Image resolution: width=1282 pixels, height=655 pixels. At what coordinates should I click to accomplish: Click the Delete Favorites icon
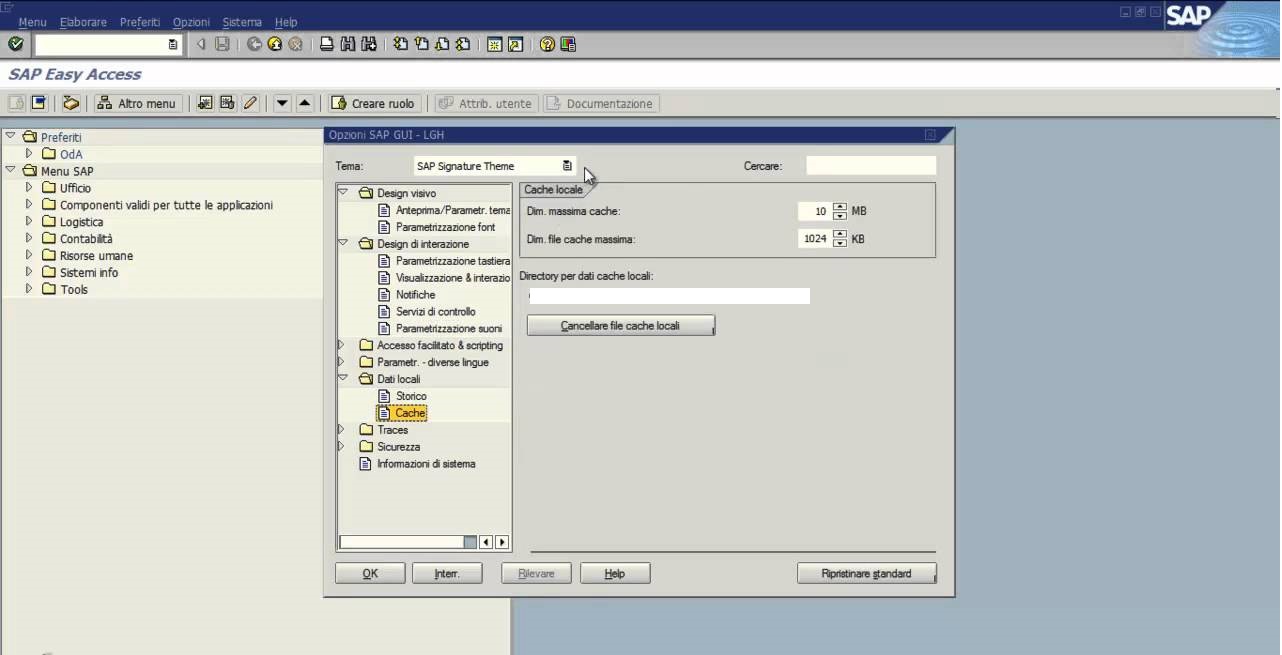227,103
